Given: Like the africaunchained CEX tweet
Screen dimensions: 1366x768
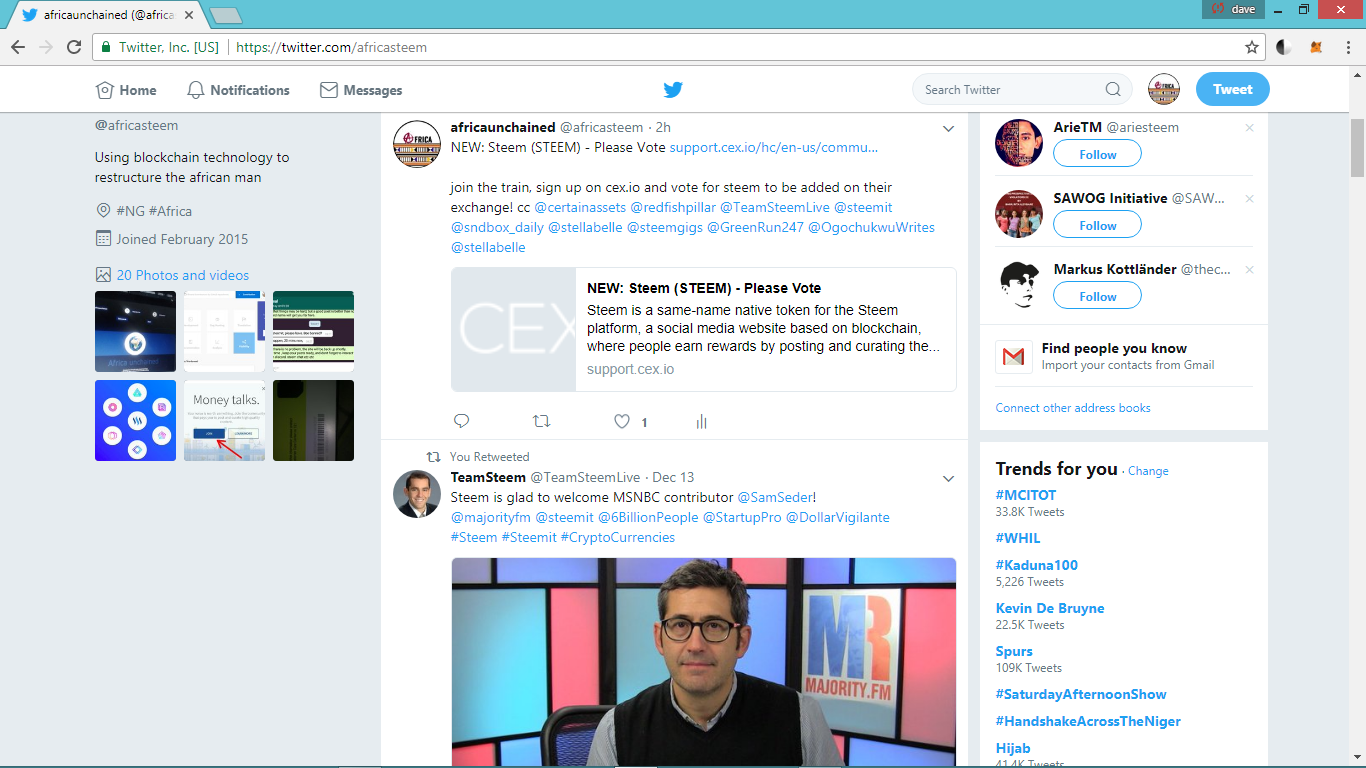Looking at the screenshot, I should [622, 422].
